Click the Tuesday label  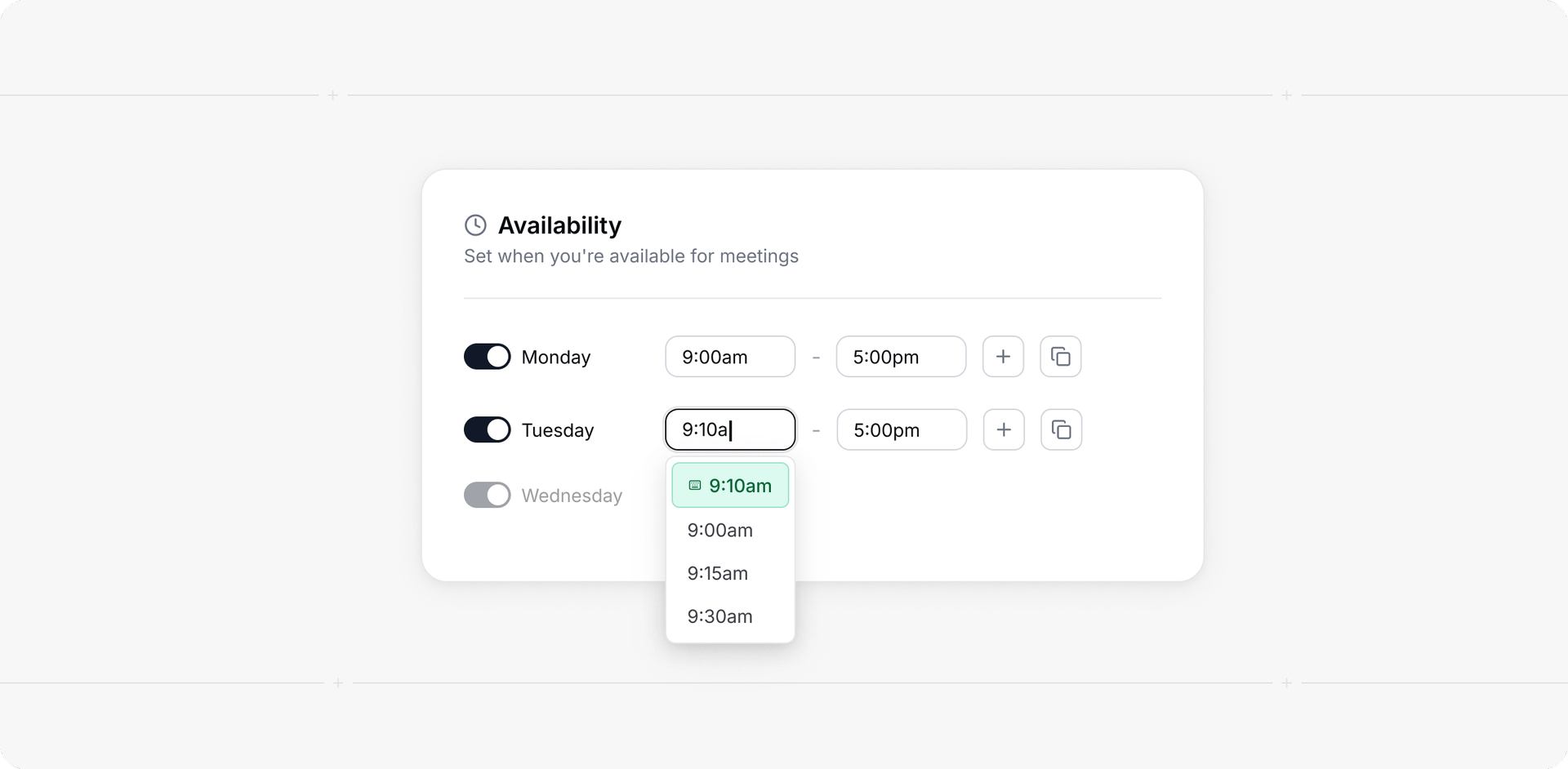pos(558,429)
